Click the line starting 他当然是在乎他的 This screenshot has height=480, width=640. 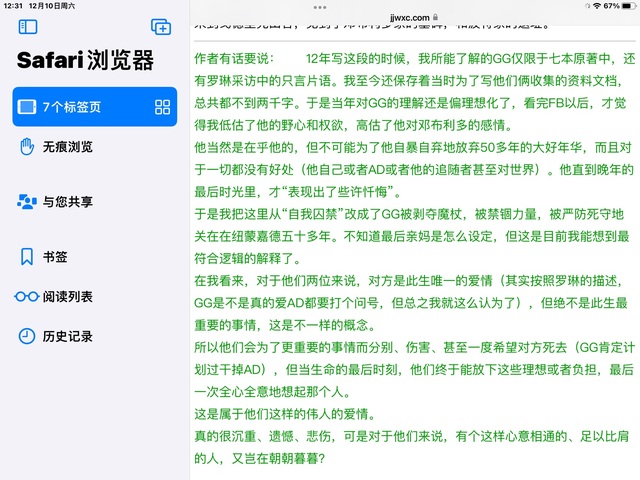(413, 147)
